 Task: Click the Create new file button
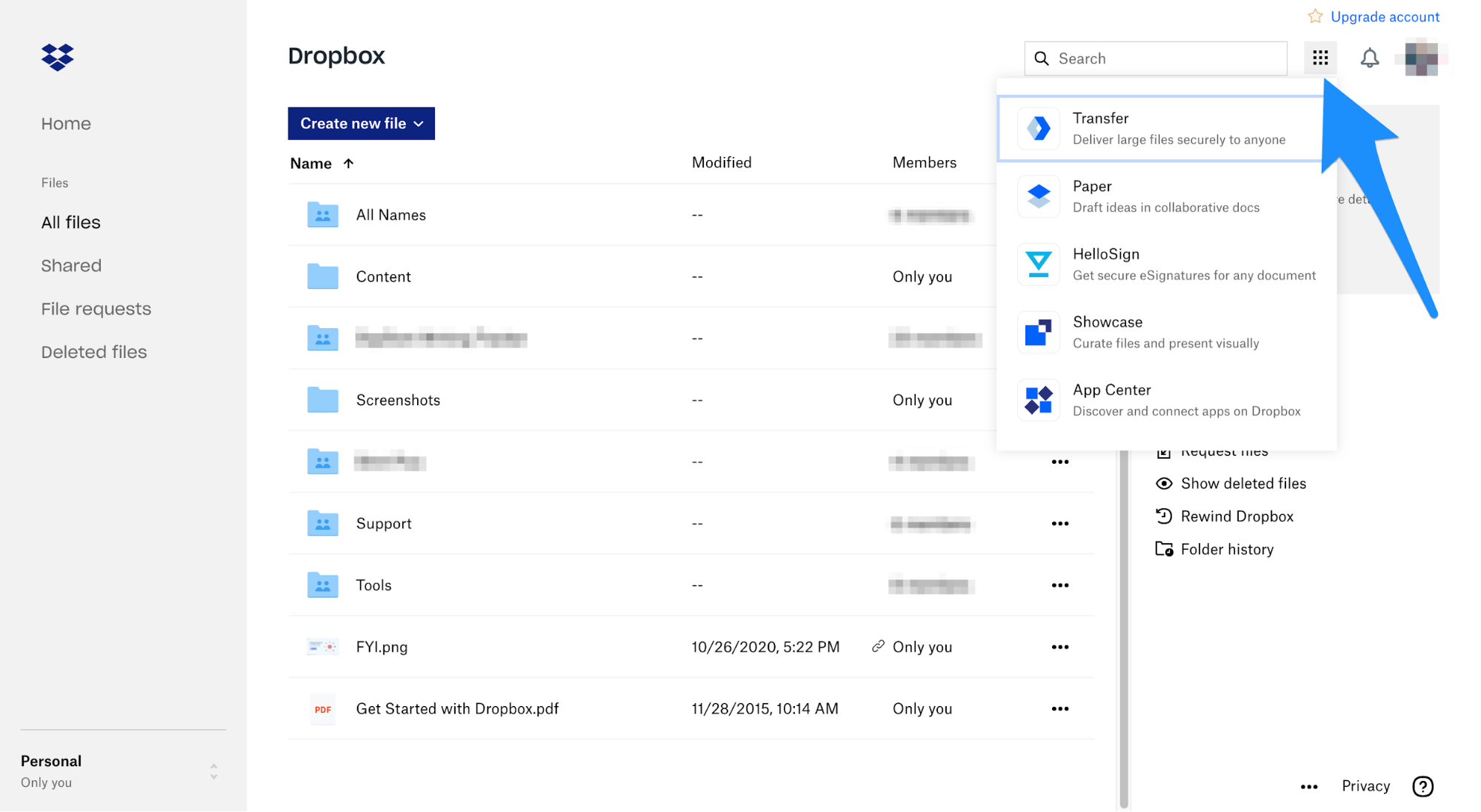(x=361, y=123)
